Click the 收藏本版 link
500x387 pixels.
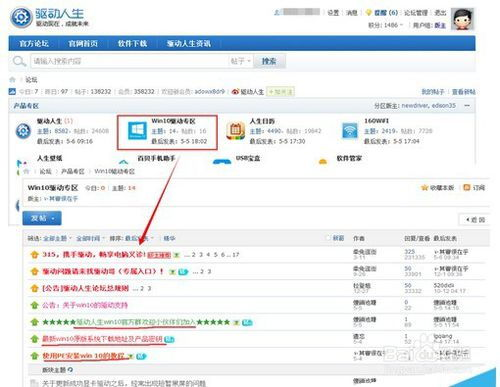coord(442,188)
